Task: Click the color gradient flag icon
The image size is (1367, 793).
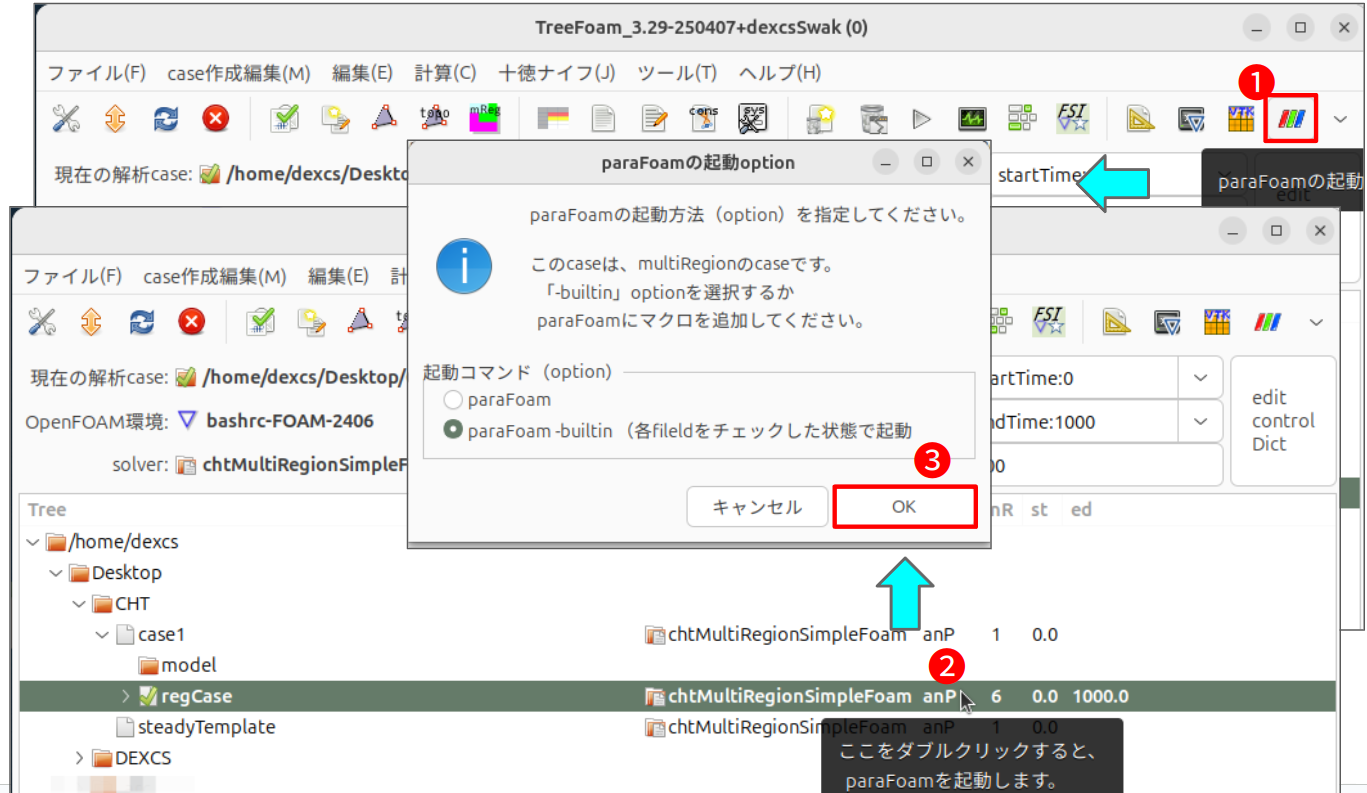Action: (x=552, y=120)
